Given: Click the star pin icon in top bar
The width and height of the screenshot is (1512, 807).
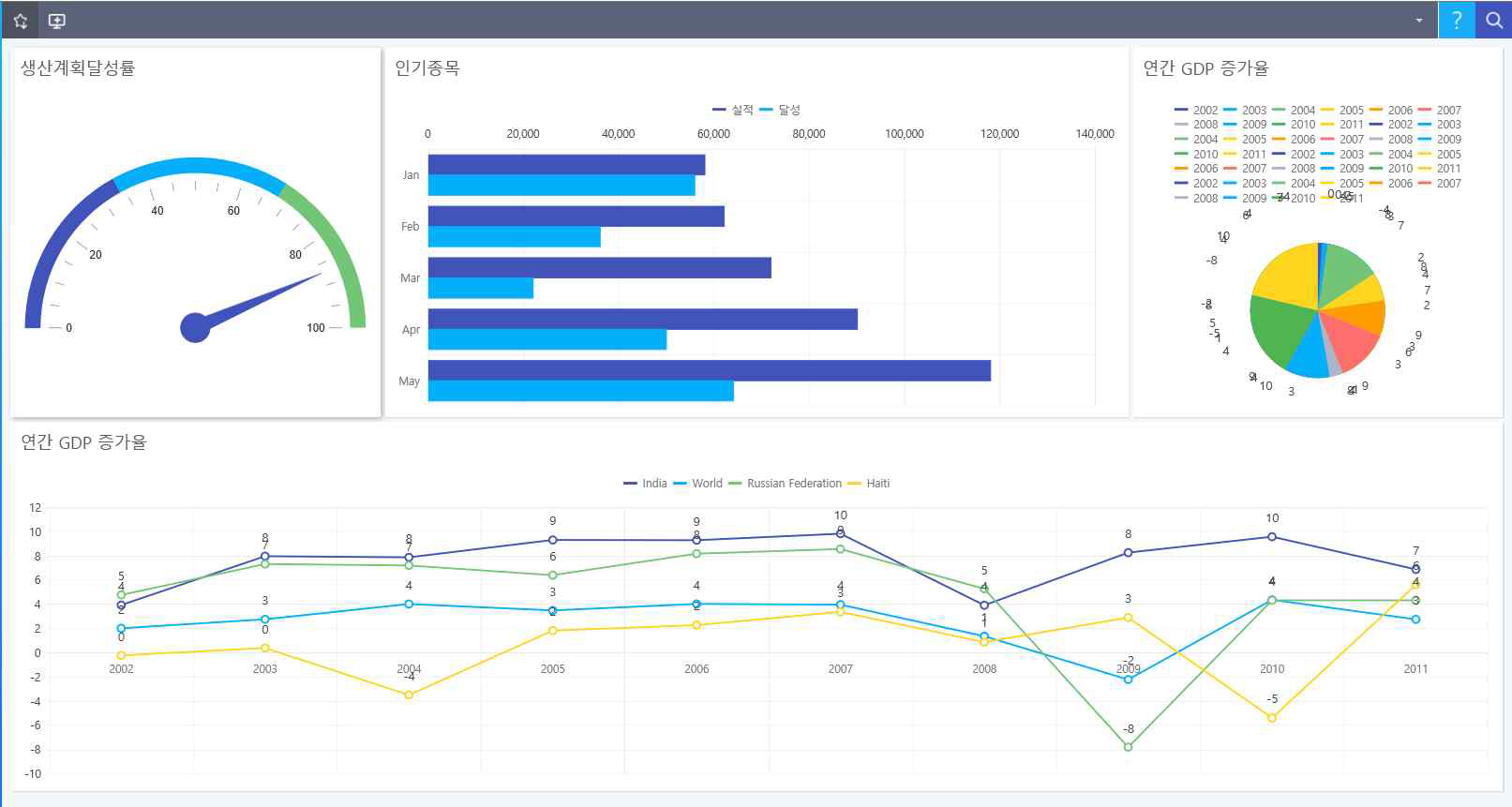Looking at the screenshot, I should tap(21, 21).
